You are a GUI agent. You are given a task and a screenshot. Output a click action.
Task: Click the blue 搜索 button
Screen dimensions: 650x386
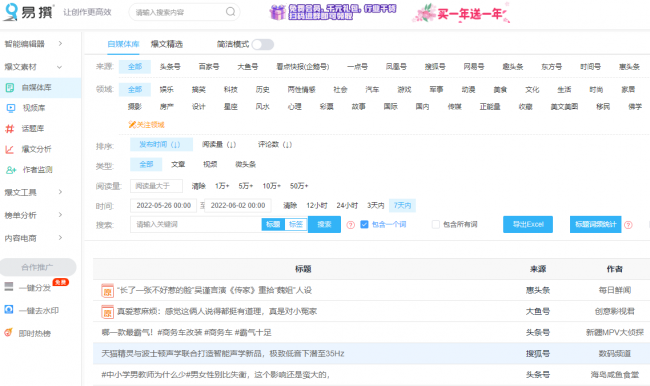coord(324,224)
